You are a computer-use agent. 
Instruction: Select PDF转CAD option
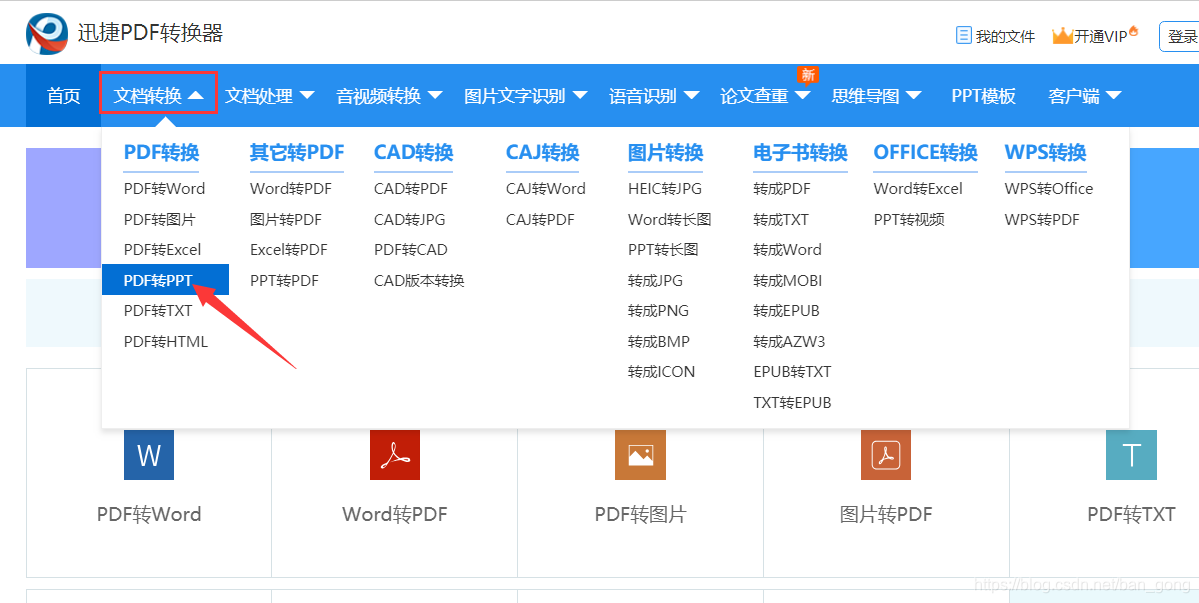pos(411,250)
